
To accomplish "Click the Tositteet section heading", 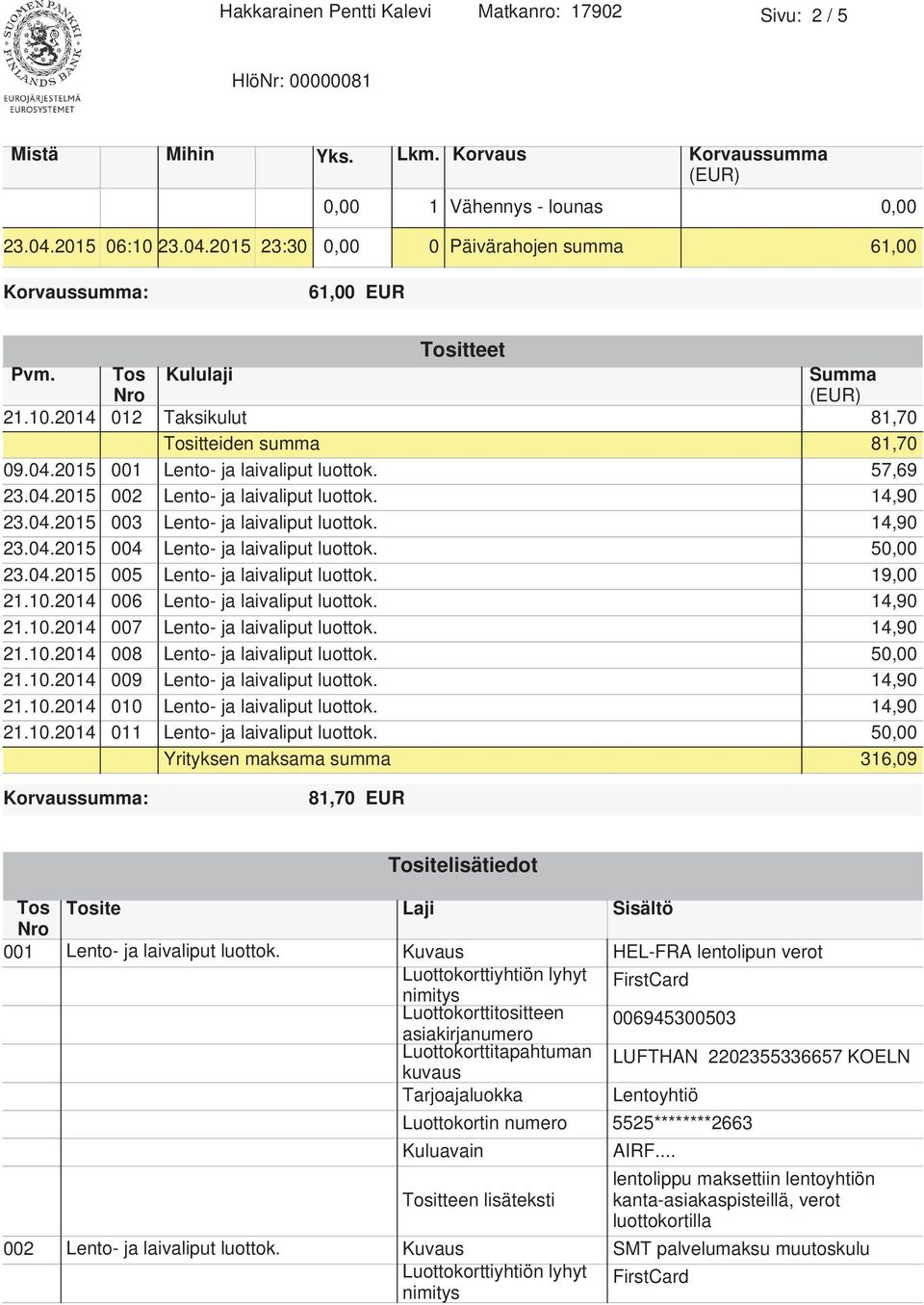I will 462,349.
